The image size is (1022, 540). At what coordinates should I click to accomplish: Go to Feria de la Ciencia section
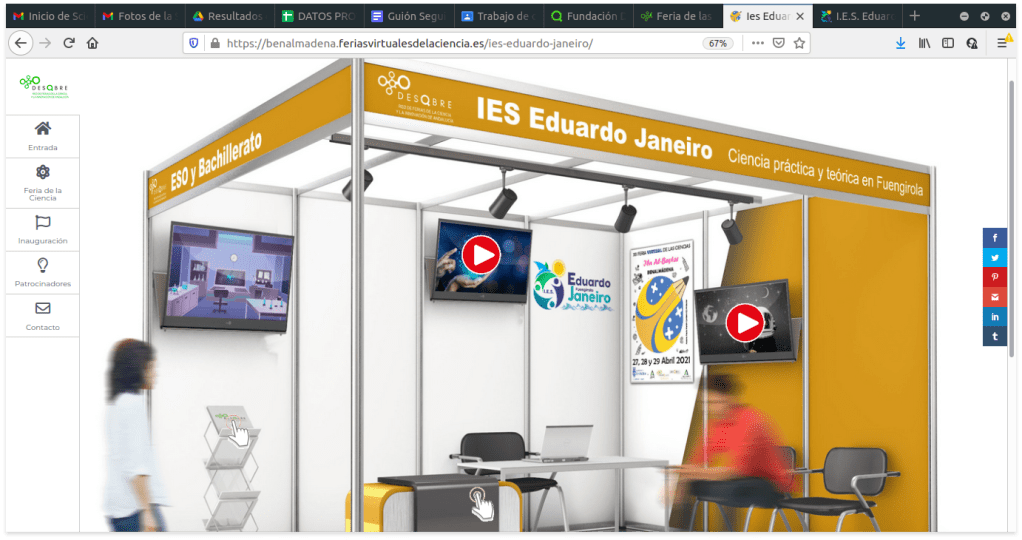[42, 182]
